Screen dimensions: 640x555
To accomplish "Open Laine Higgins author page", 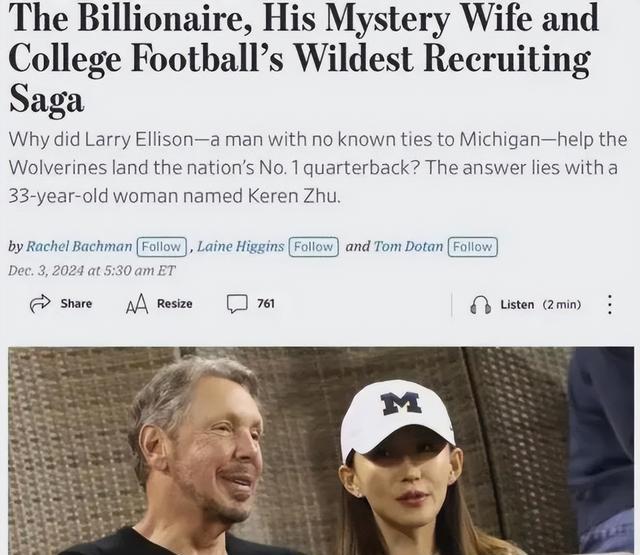I will tap(241, 246).
